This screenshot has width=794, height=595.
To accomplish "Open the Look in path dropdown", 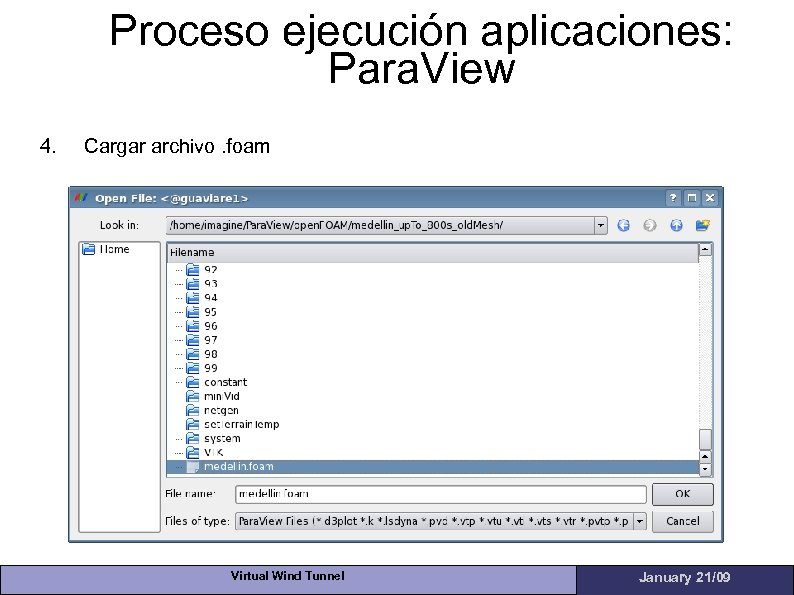I will [601, 225].
